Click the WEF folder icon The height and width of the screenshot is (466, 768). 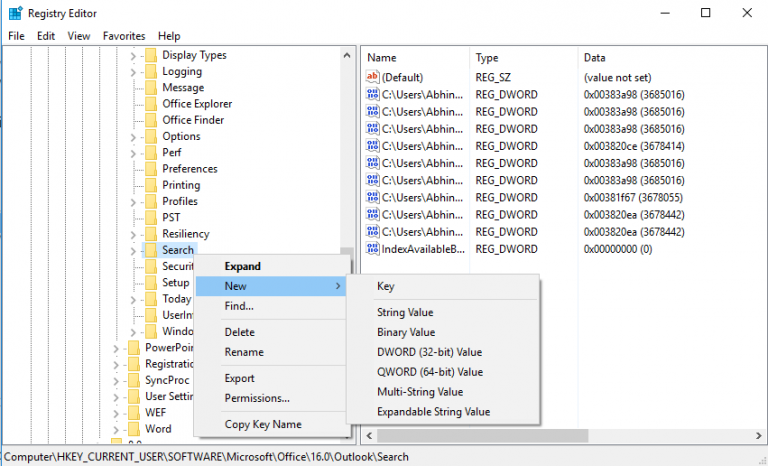(134, 412)
